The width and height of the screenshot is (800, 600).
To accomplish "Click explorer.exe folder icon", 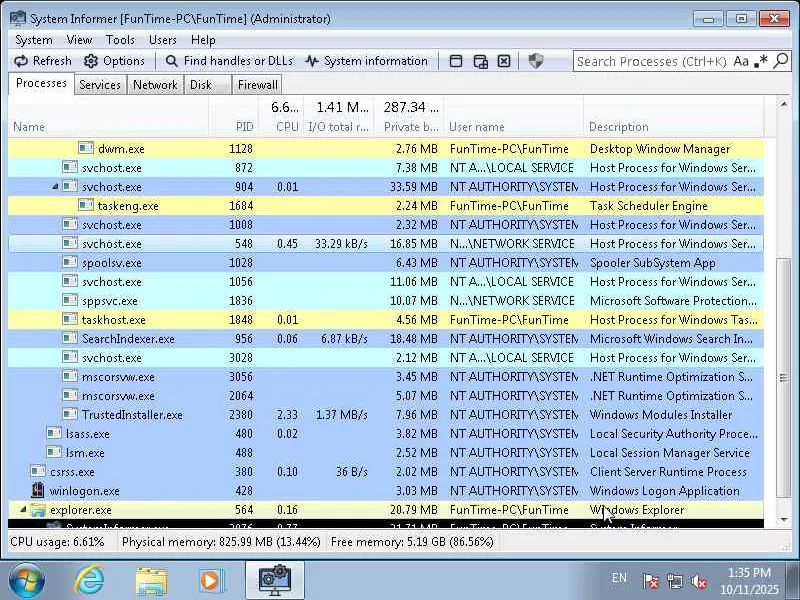I will click(x=38, y=509).
